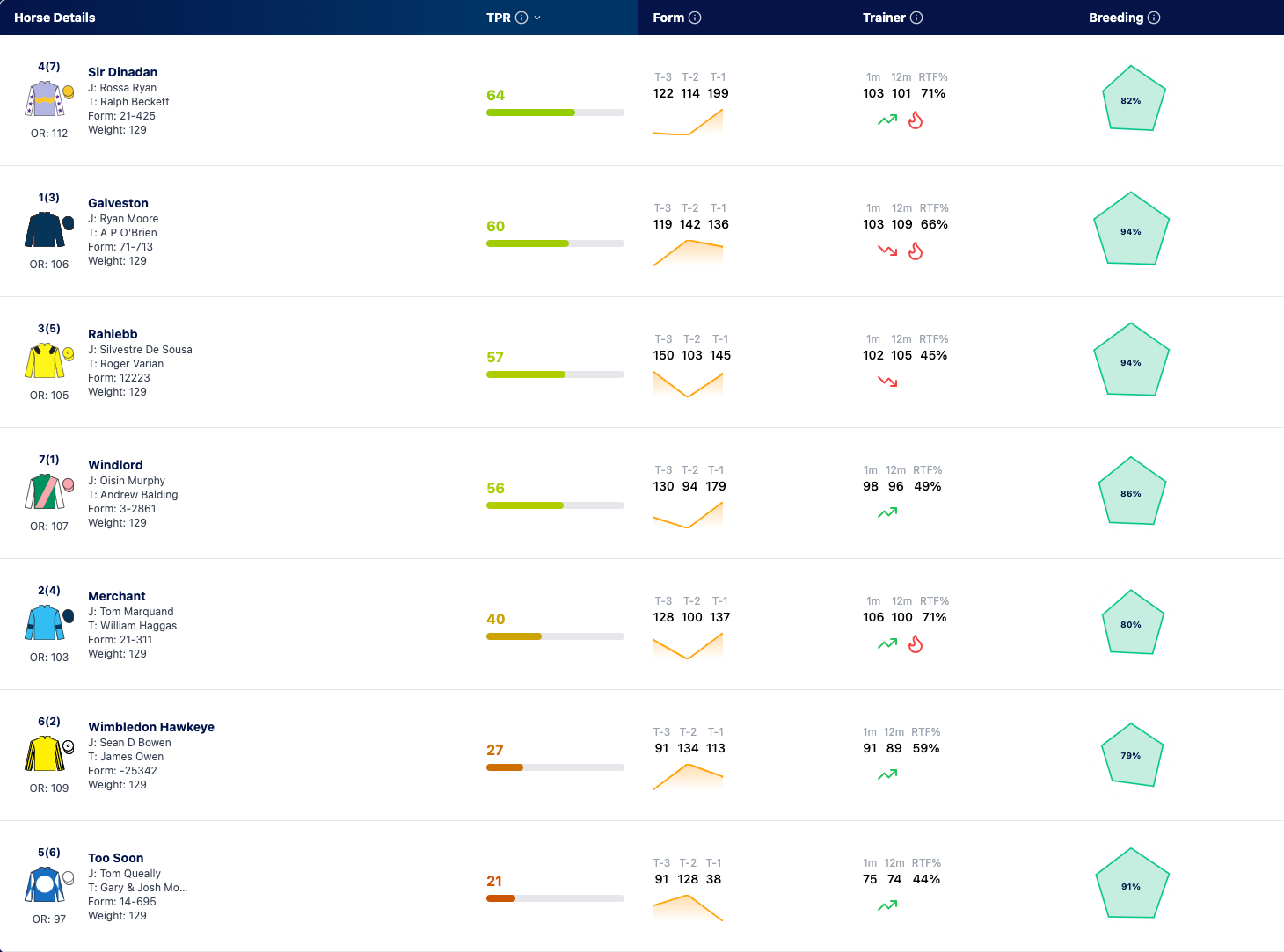Click Too Soon's blue silks icon
This screenshot has height=952, width=1284.
(45, 885)
